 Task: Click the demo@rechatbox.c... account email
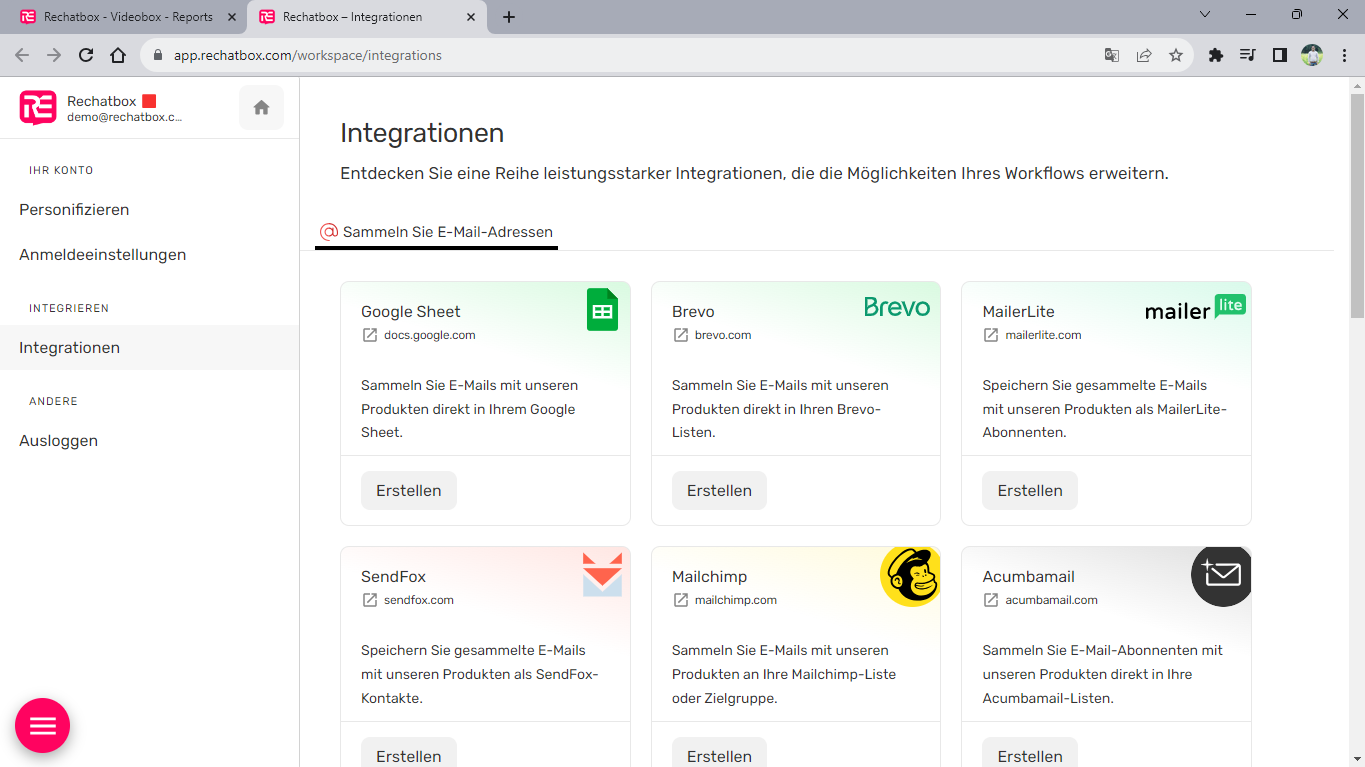coord(125,117)
